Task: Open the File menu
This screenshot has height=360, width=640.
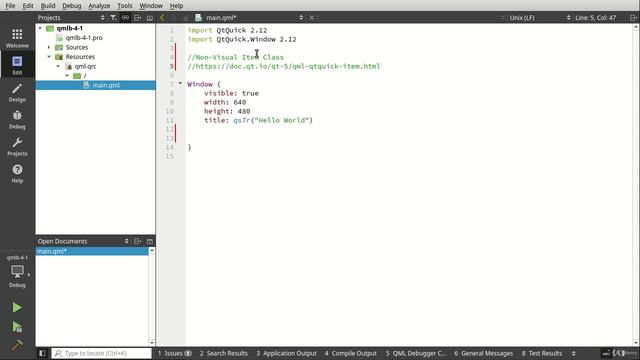Action: (x=10, y=6)
